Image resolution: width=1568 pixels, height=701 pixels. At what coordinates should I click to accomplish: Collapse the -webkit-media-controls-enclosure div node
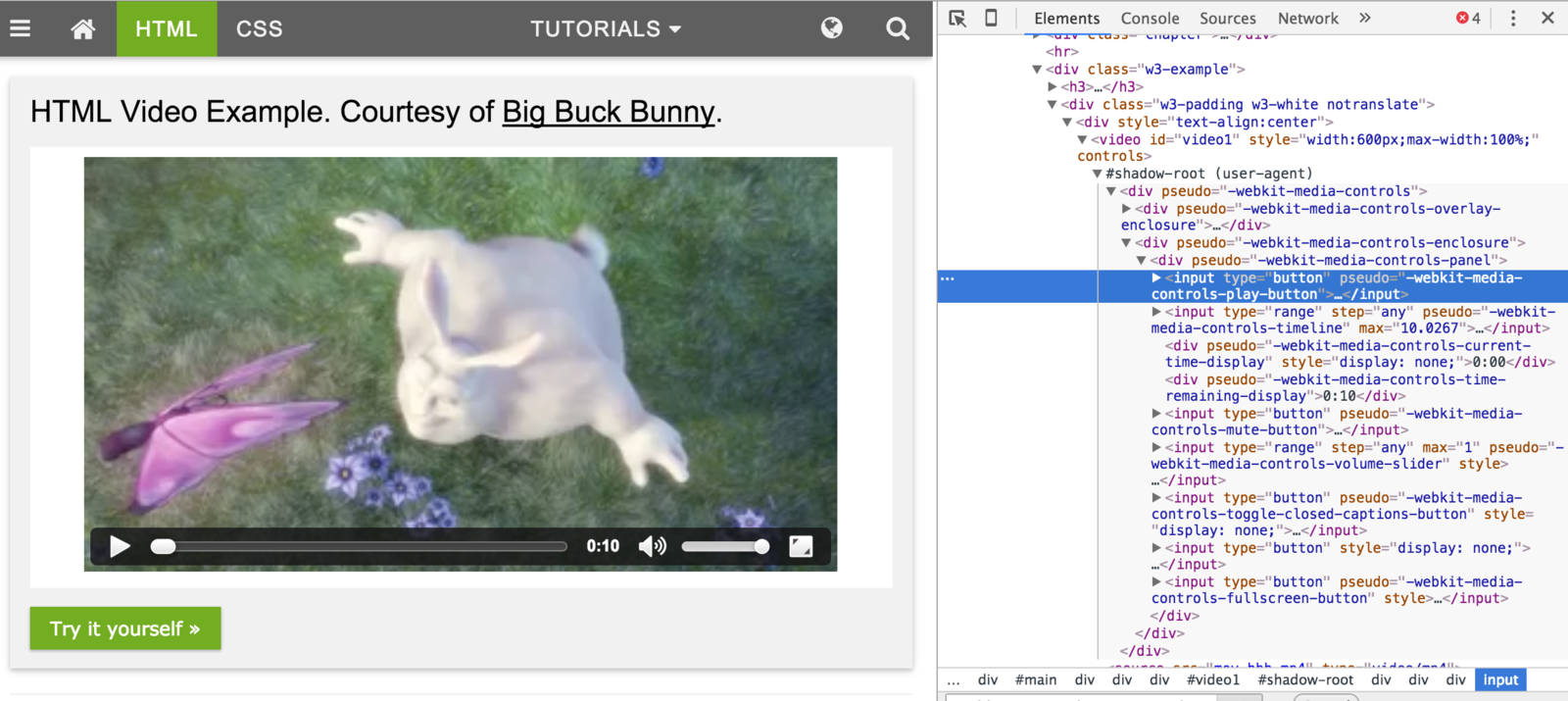(1127, 243)
